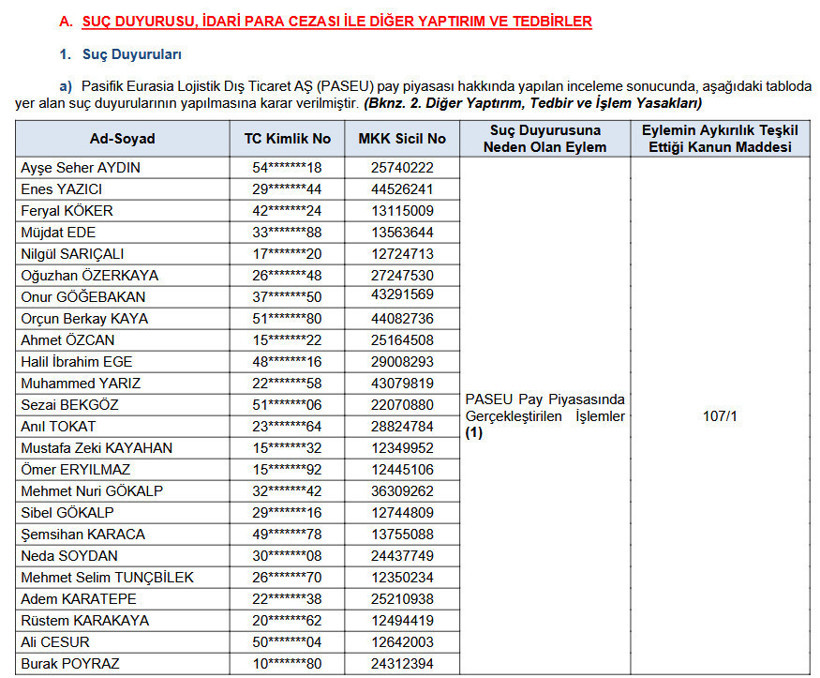
Task: Click the italic '(Bknz. 2. Diğer Yaptırım...)' reference
Action: pos(533,103)
